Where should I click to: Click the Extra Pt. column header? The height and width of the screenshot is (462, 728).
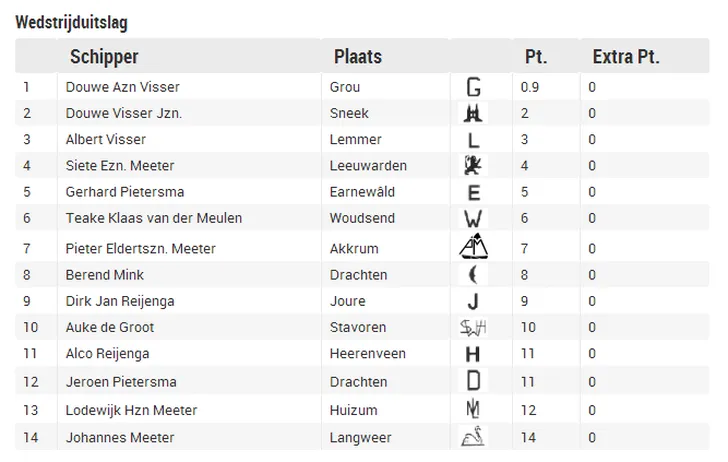[626, 57]
